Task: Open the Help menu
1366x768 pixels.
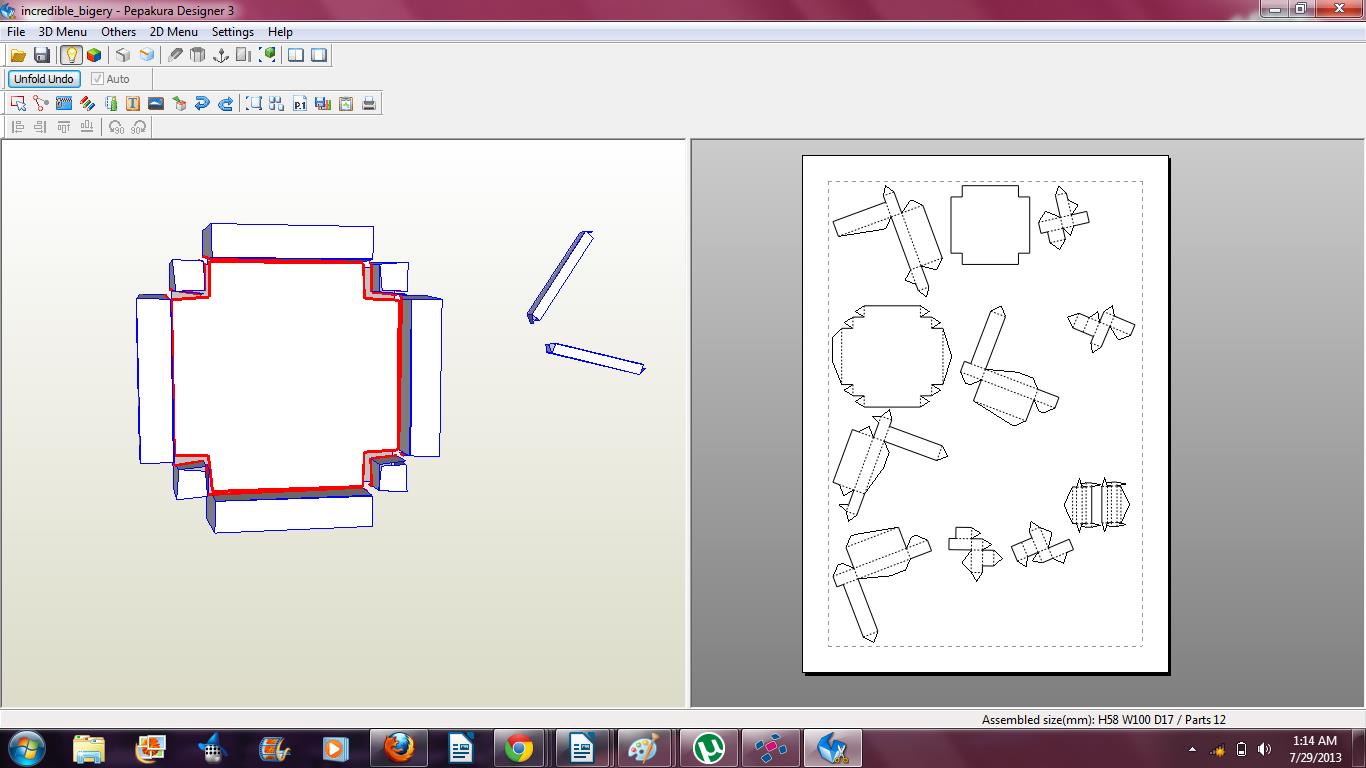Action: tap(281, 32)
